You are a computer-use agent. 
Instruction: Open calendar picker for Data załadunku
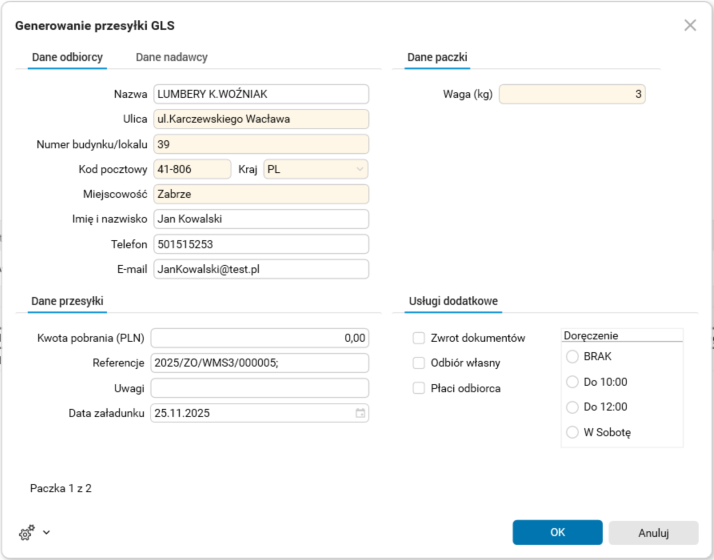pyautogui.click(x=360, y=413)
